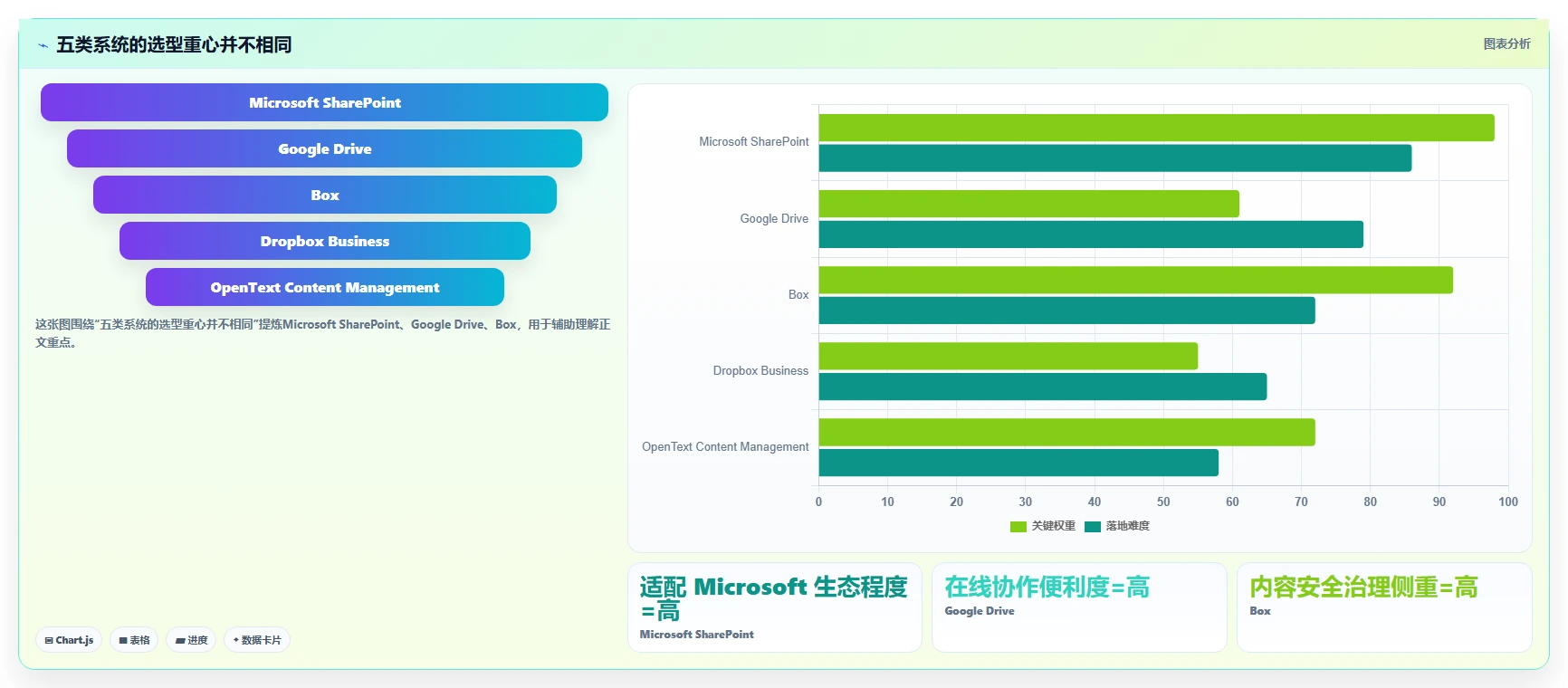This screenshot has width=1568, height=688.
Task: Click the Box axis label in chart
Action: (798, 295)
